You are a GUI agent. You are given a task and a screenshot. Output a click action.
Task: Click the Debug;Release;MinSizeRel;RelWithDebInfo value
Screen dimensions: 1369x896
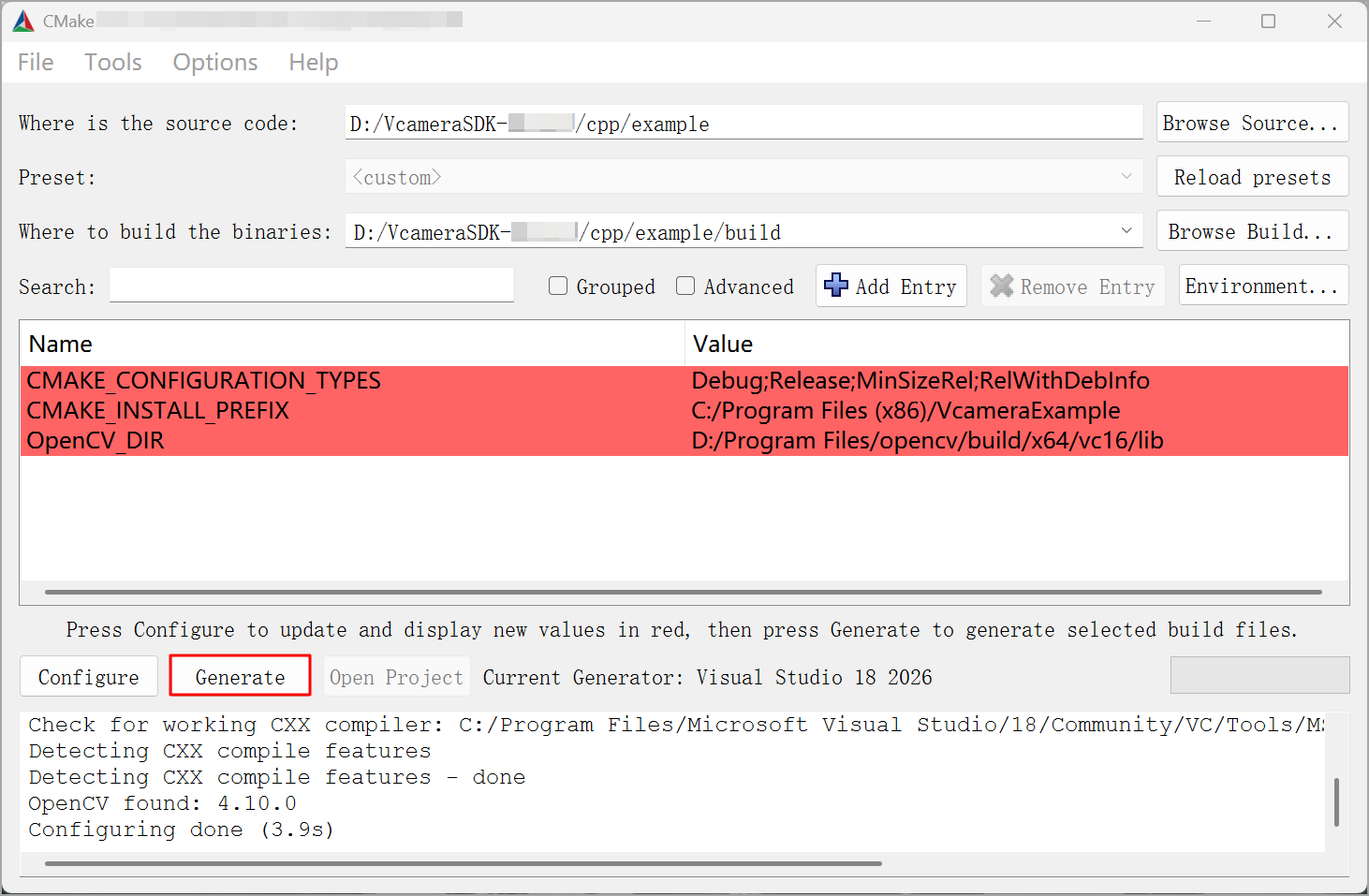tap(920, 381)
